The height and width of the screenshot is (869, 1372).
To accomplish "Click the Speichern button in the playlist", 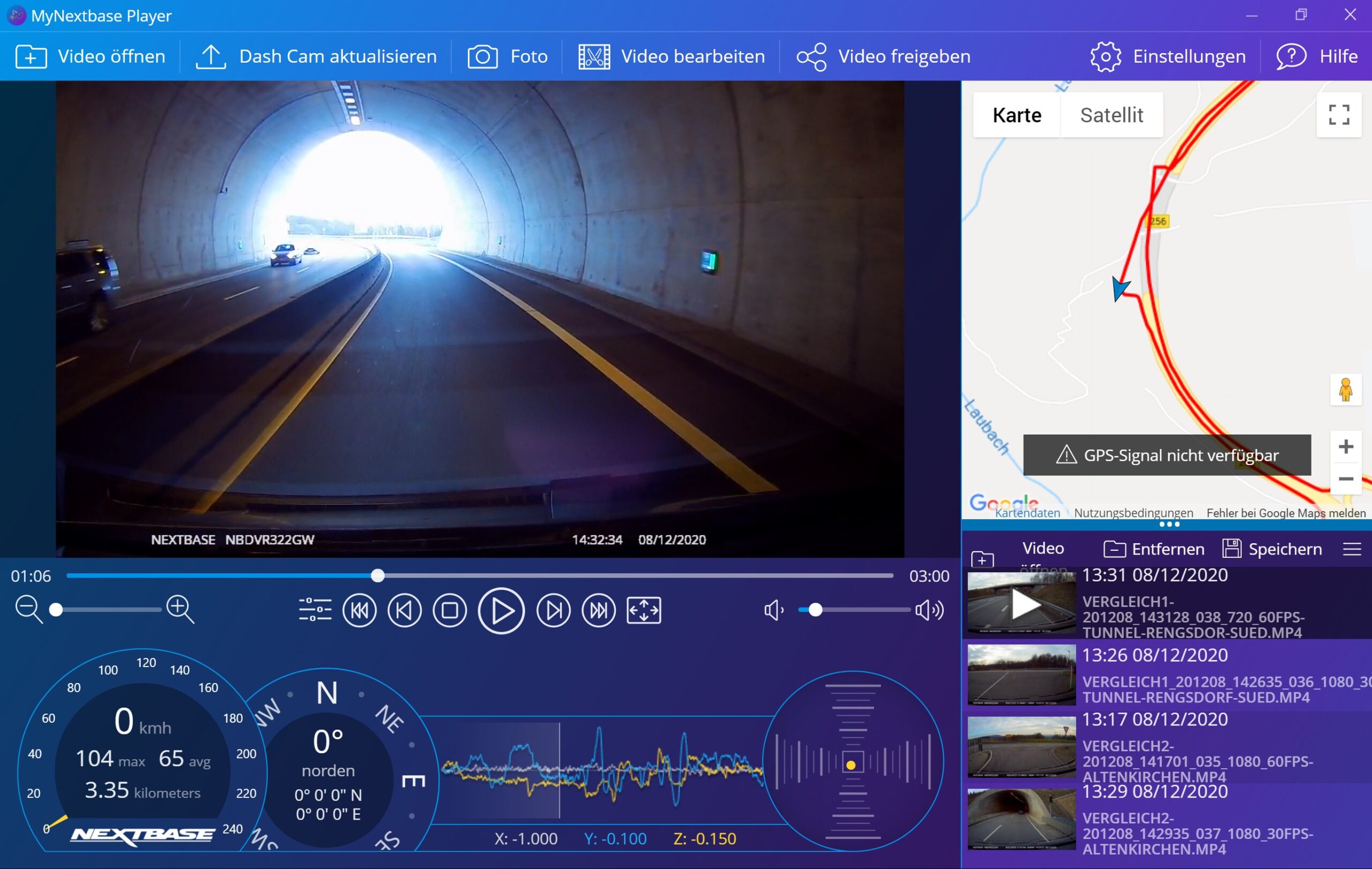I will (x=1272, y=550).
